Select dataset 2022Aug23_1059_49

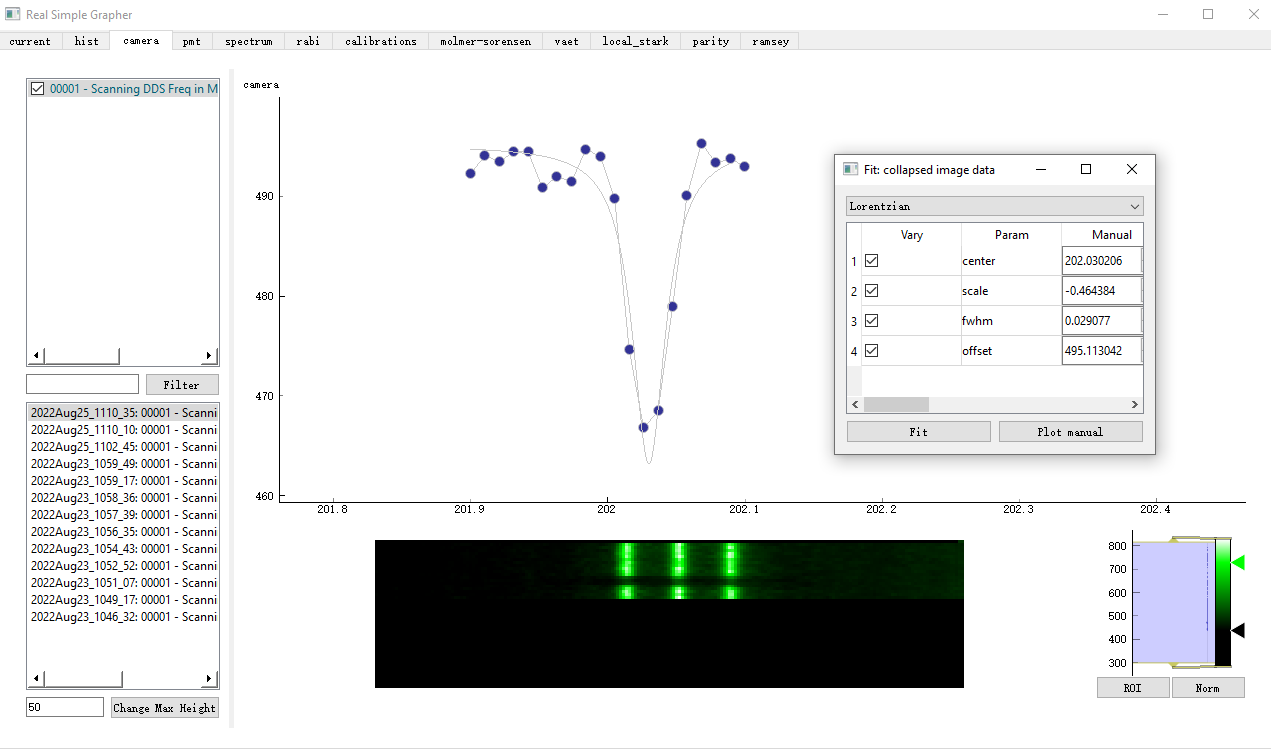point(123,463)
